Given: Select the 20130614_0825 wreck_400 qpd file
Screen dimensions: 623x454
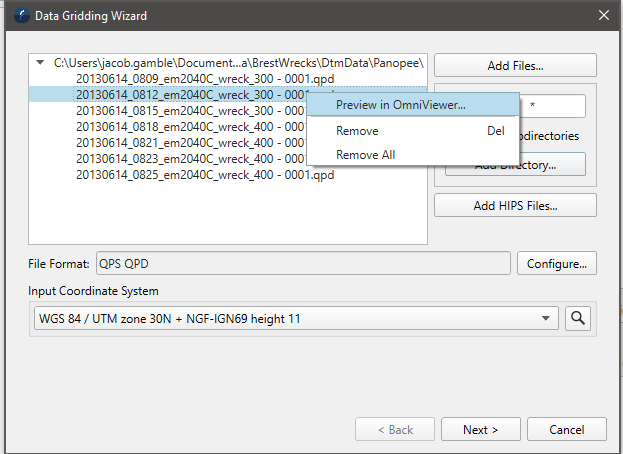Looking at the screenshot, I should coord(204,174).
